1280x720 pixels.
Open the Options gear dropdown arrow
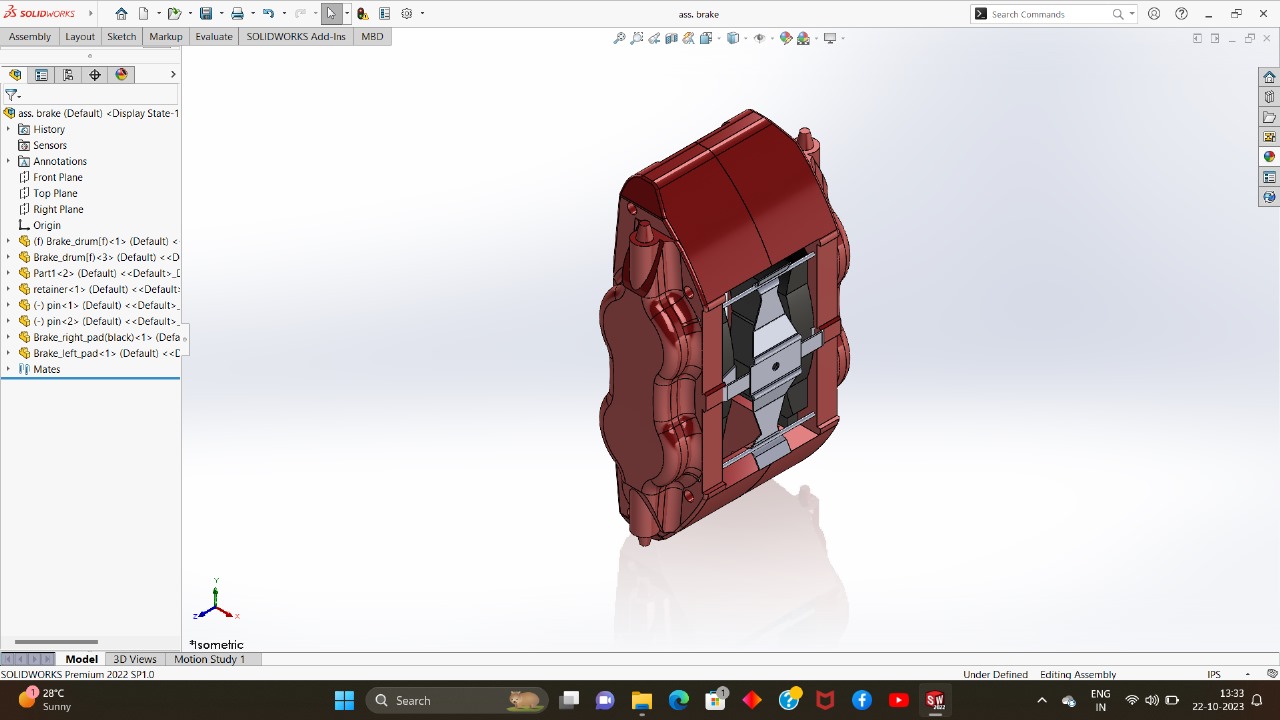pyautogui.click(x=422, y=14)
